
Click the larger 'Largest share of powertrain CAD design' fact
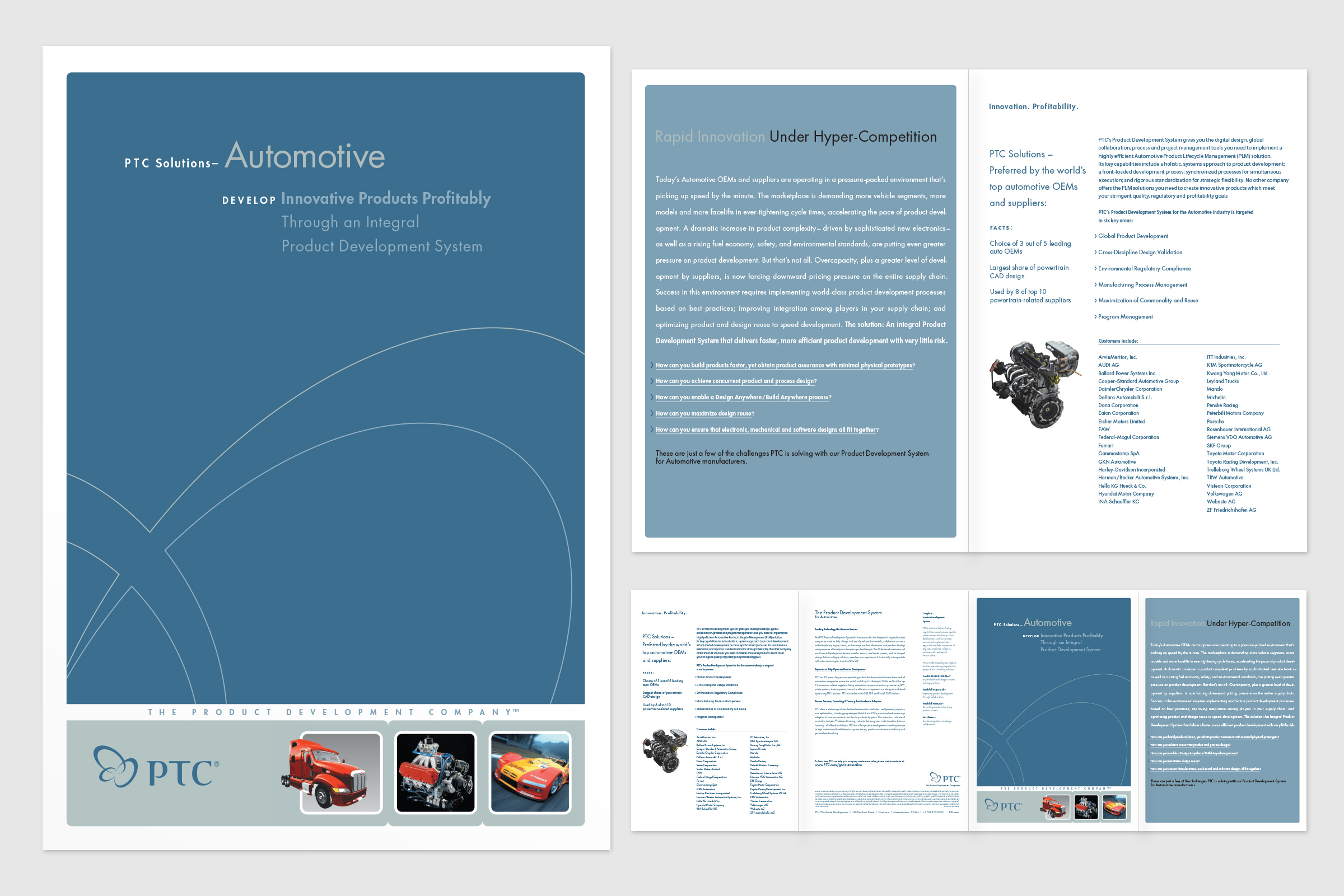[1029, 272]
